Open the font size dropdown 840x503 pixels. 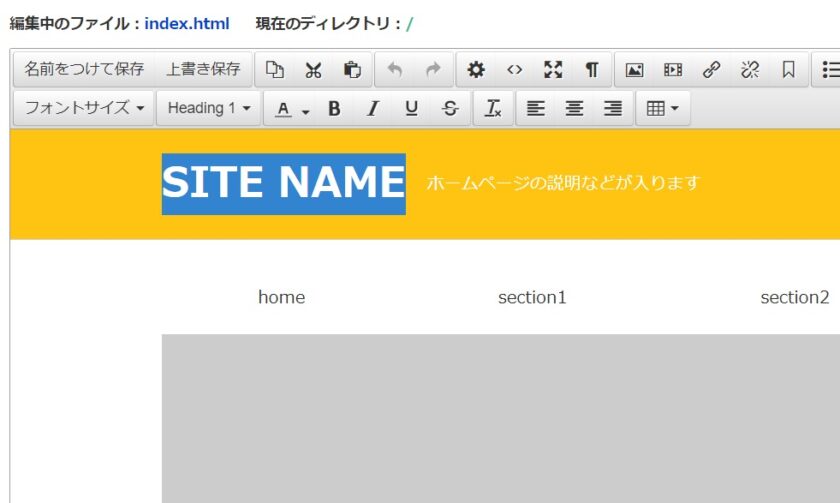click(x=84, y=108)
